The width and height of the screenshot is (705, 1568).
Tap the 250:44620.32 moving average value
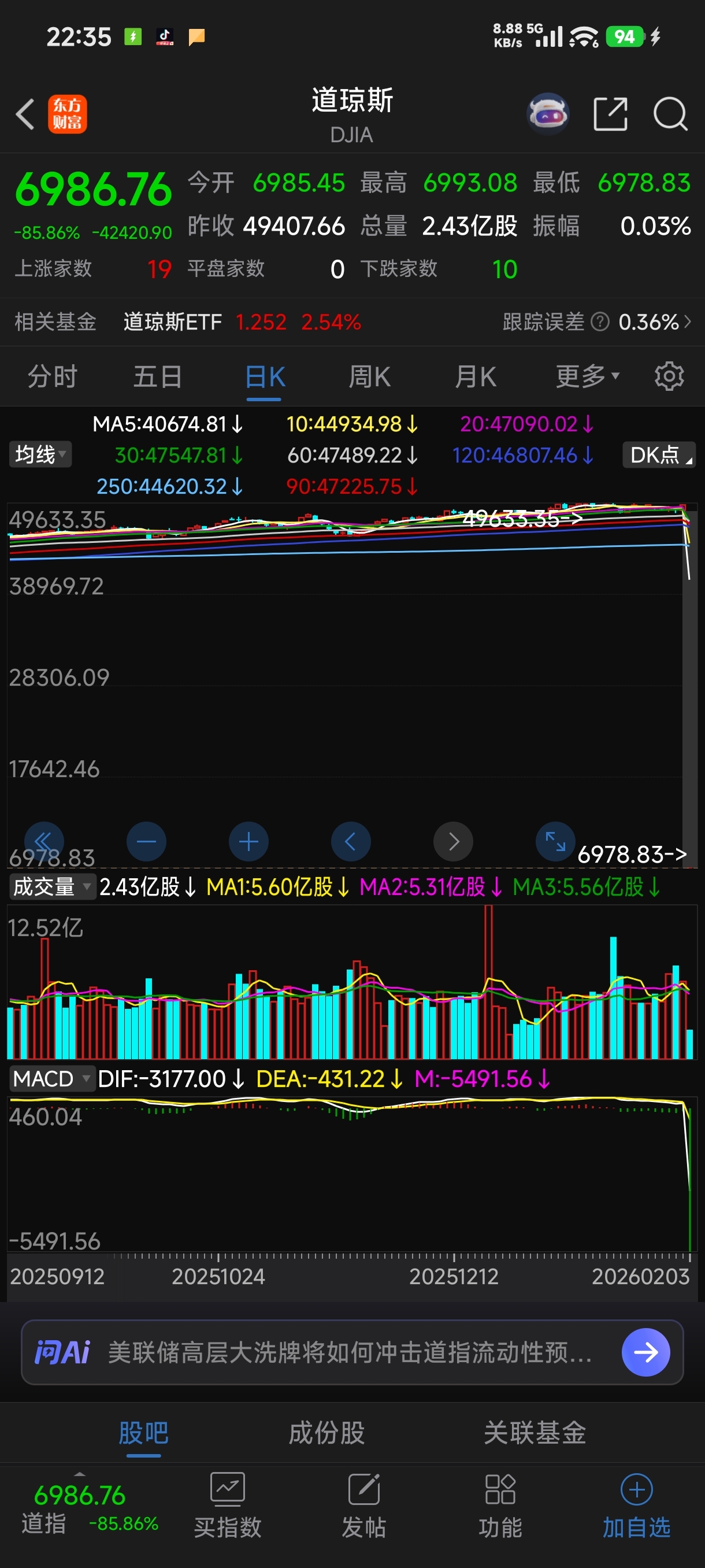click(170, 486)
